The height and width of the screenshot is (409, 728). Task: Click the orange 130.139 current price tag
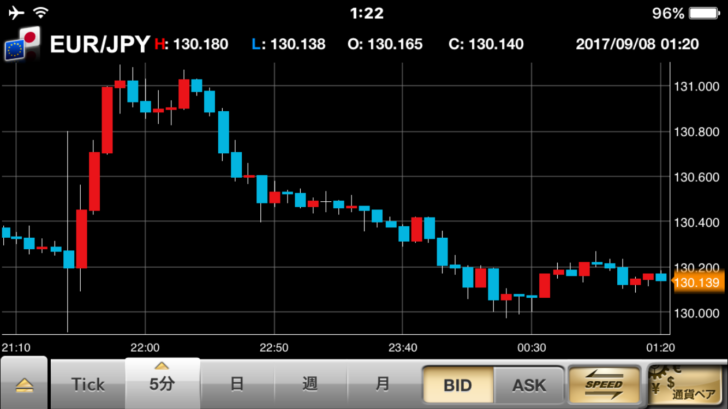[x=697, y=283]
